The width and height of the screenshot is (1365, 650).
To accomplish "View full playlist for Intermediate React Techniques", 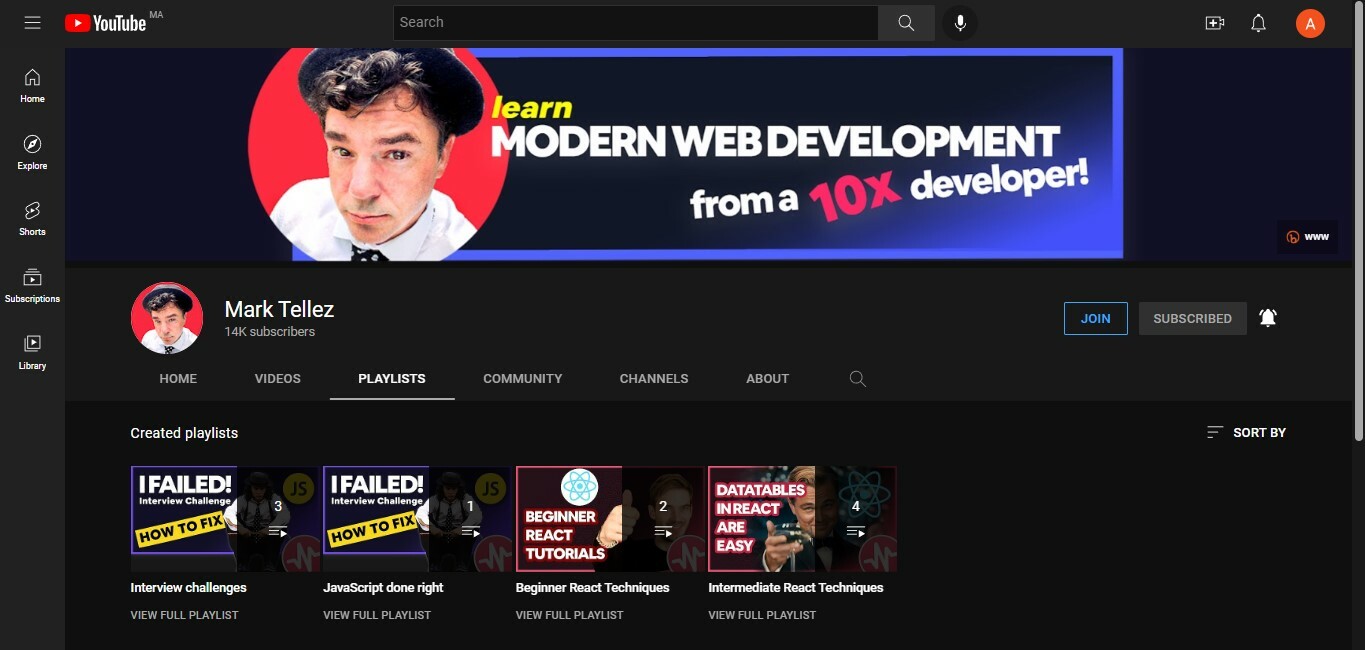I will pyautogui.click(x=762, y=615).
